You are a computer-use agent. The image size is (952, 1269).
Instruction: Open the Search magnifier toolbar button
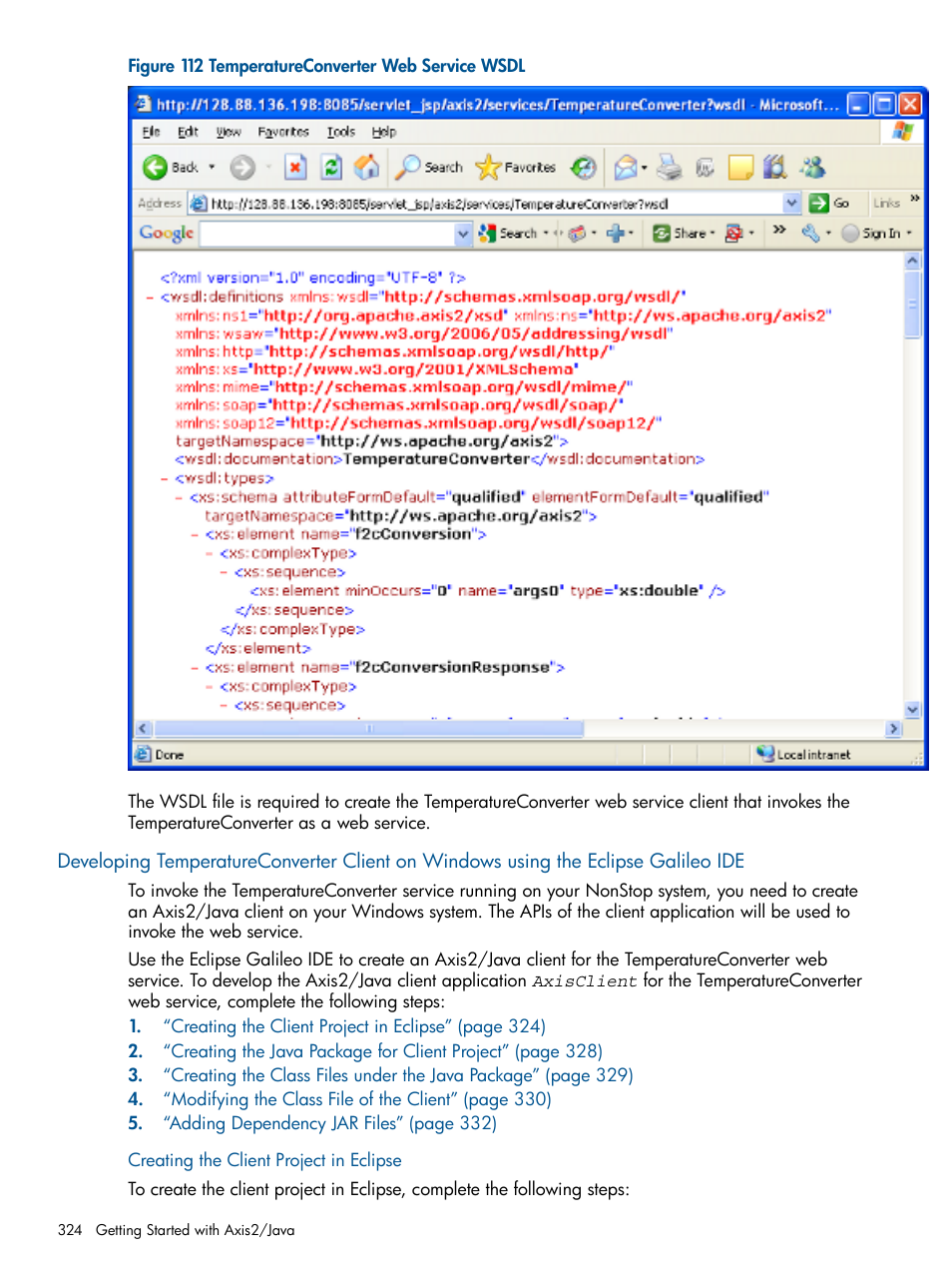[x=429, y=168]
